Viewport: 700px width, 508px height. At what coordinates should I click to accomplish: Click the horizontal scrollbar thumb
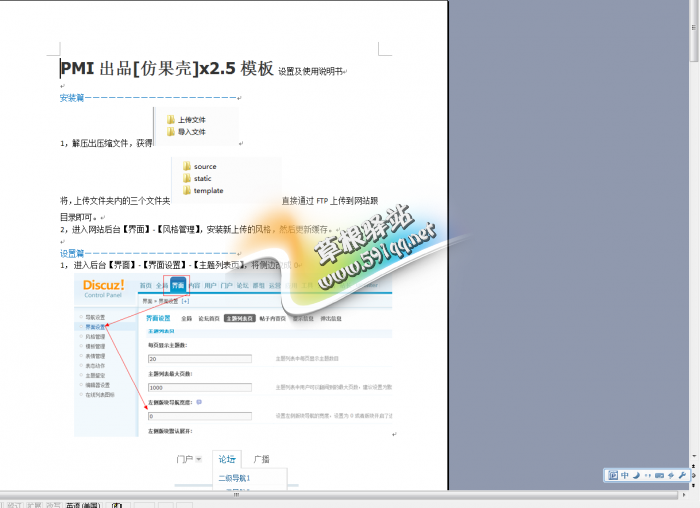click(x=339, y=495)
